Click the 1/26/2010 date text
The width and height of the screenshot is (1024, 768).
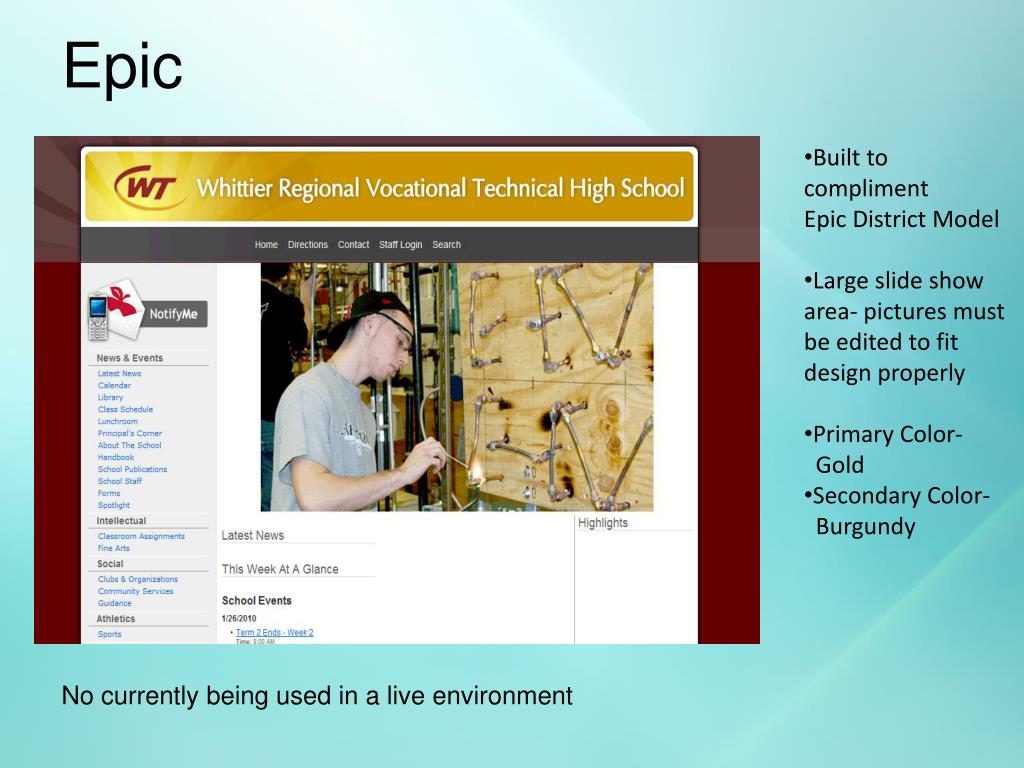pyautogui.click(x=239, y=618)
